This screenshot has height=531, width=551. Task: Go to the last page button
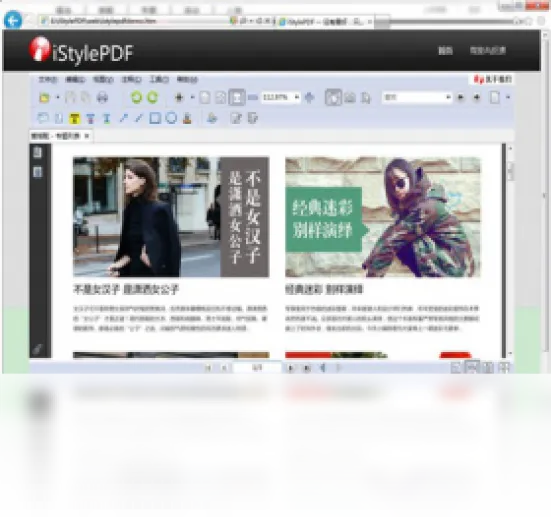pyautogui.click(x=306, y=368)
